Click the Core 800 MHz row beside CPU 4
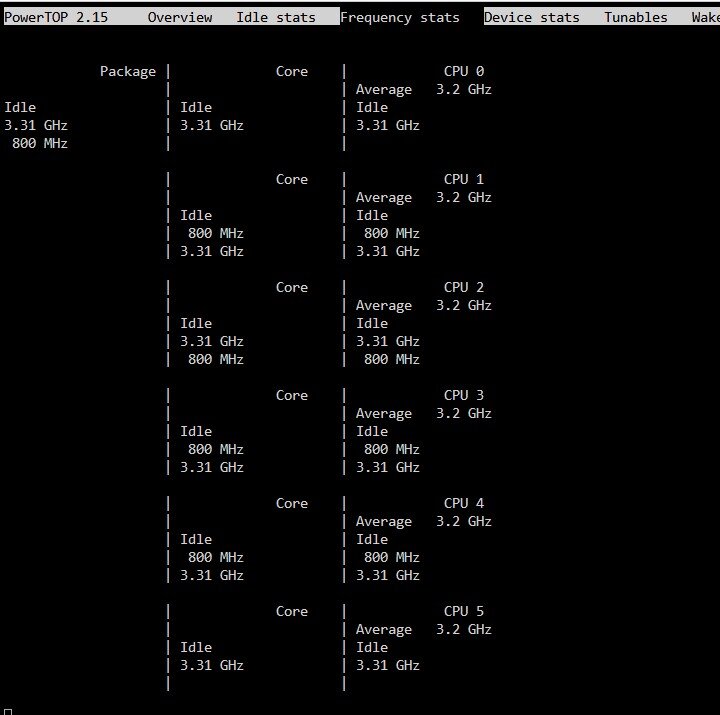This screenshot has height=715, width=720. tap(216, 557)
